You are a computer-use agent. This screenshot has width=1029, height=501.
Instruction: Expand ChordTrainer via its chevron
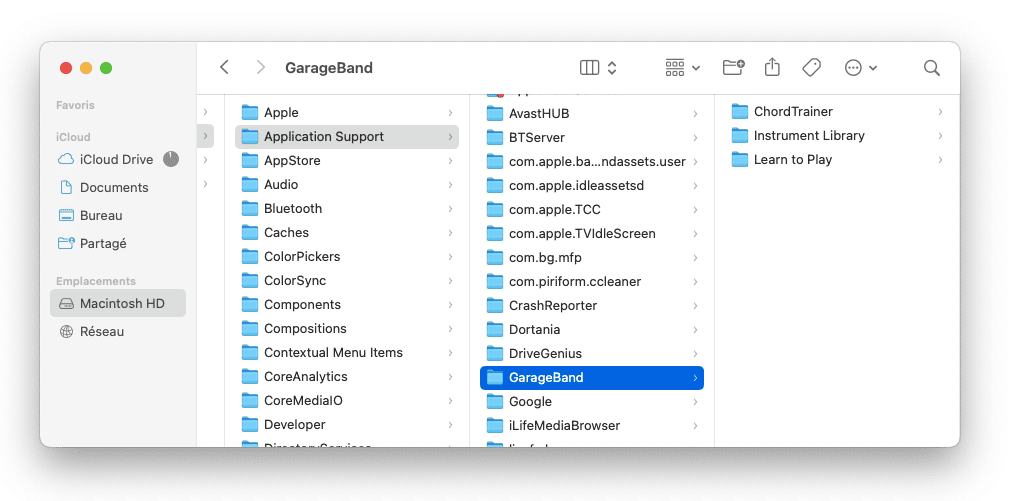pyautogui.click(x=940, y=112)
